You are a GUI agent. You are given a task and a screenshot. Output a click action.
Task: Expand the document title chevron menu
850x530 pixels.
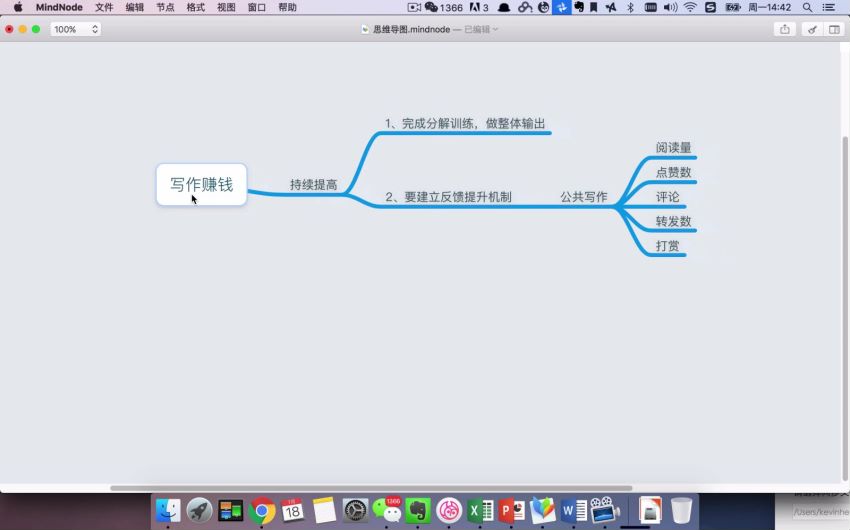point(495,29)
